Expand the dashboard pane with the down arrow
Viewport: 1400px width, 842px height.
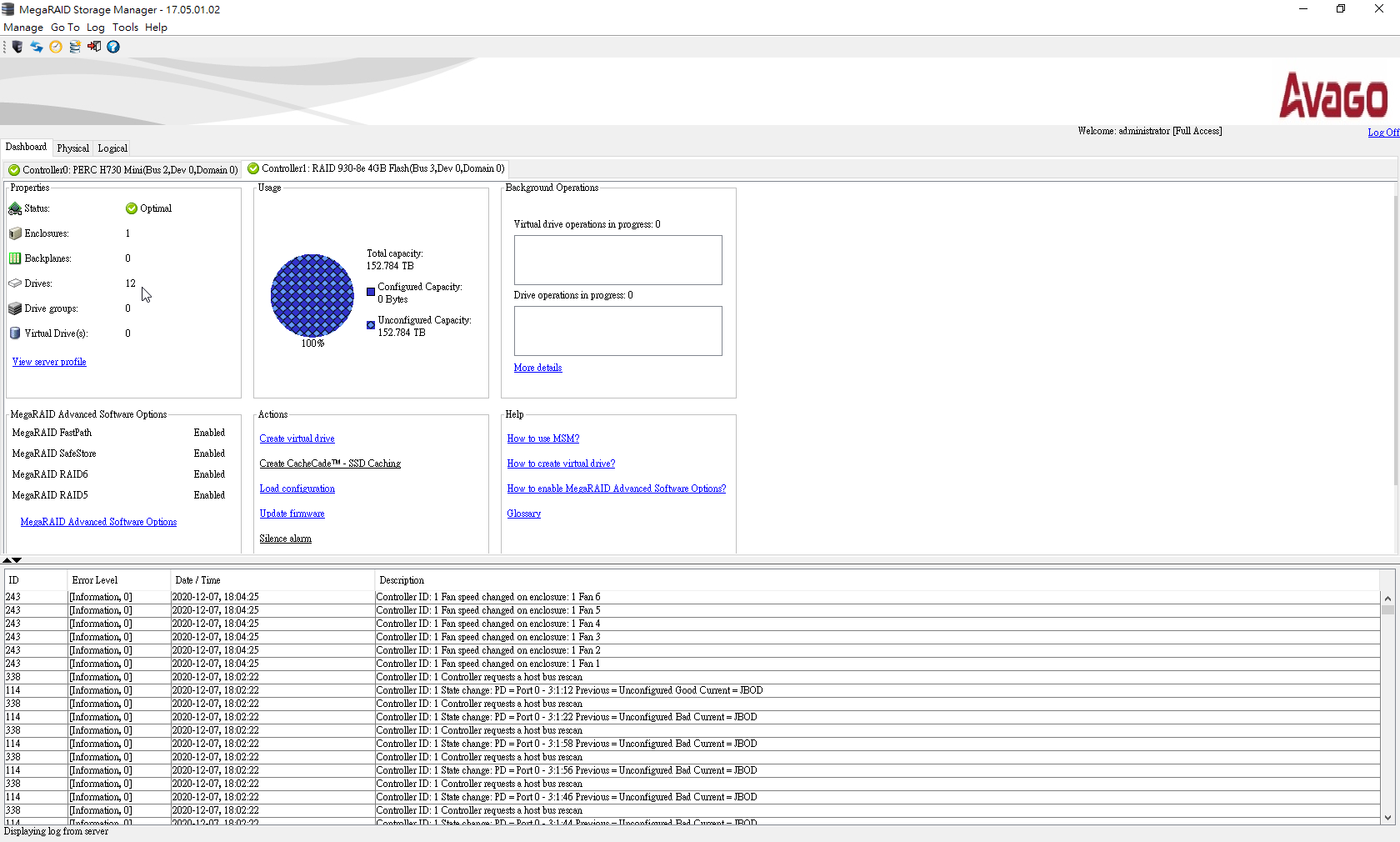pos(17,560)
